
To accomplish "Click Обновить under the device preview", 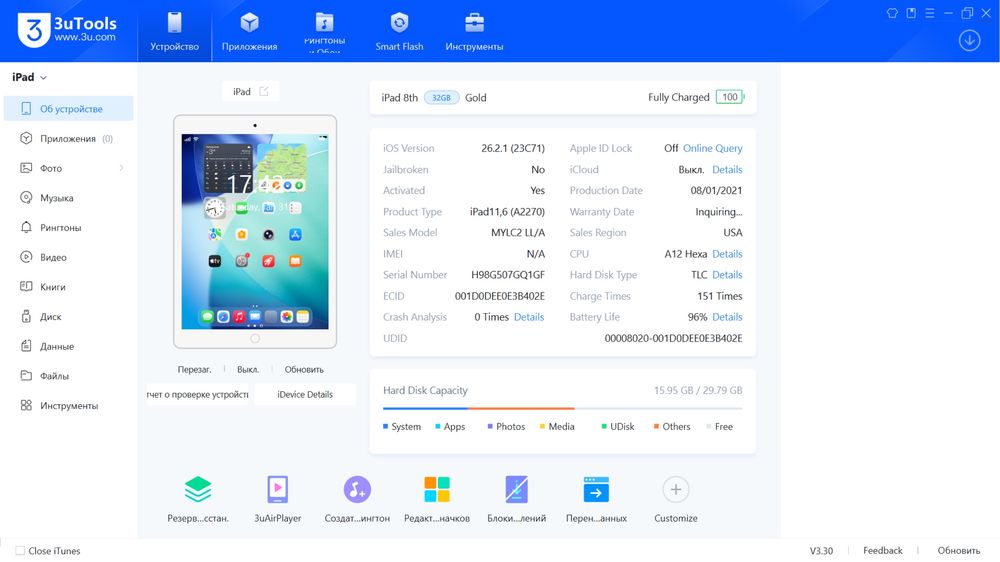I will coord(304,369).
